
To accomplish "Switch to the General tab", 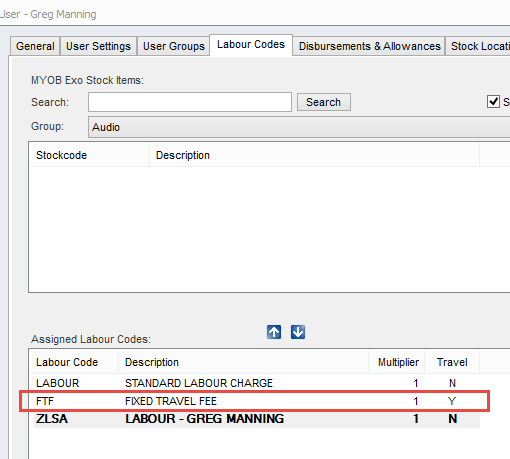I will coord(35,46).
